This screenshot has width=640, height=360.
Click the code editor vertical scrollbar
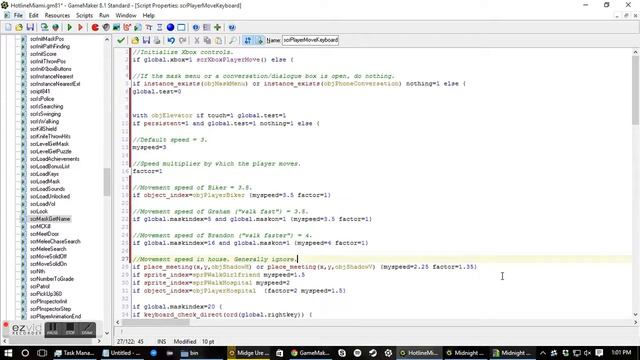(636, 91)
